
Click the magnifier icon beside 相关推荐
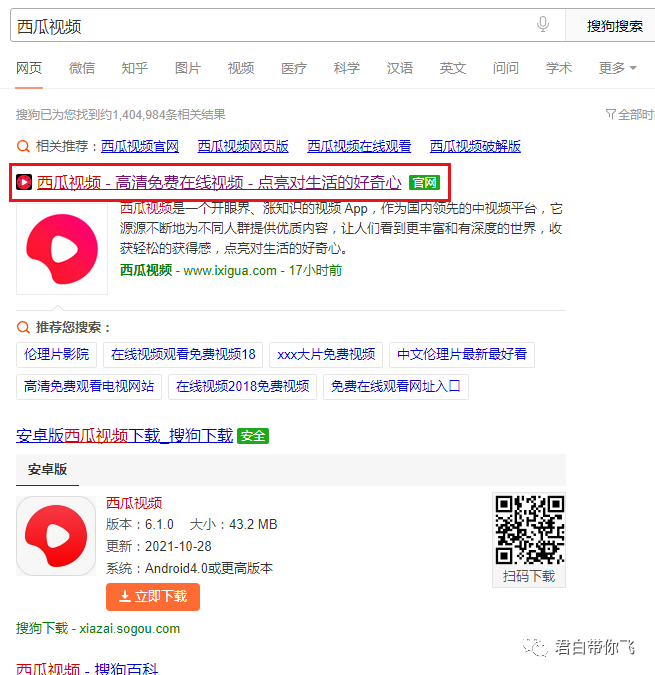coord(23,146)
